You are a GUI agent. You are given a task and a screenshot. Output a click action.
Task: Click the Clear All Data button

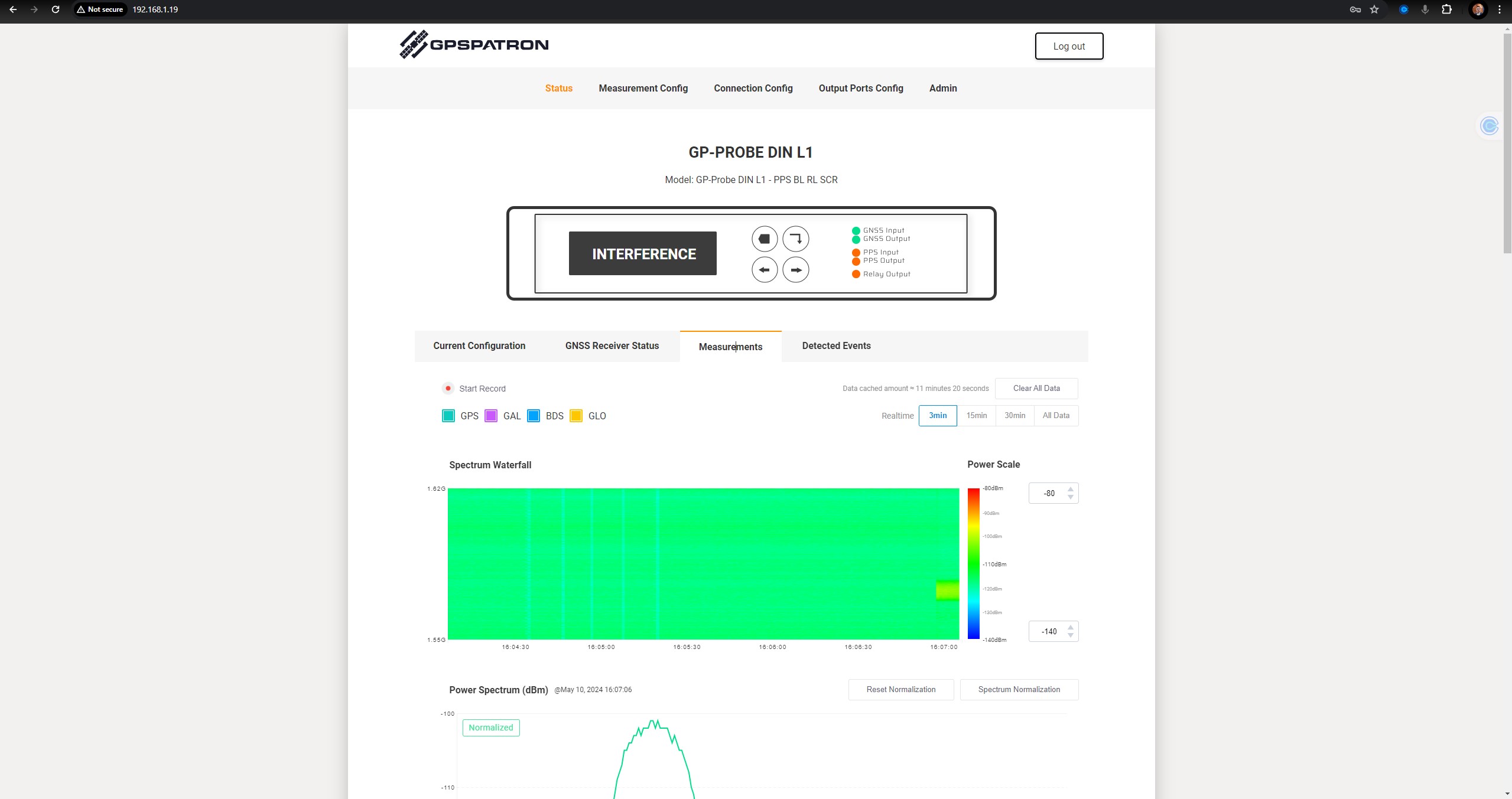1036,388
